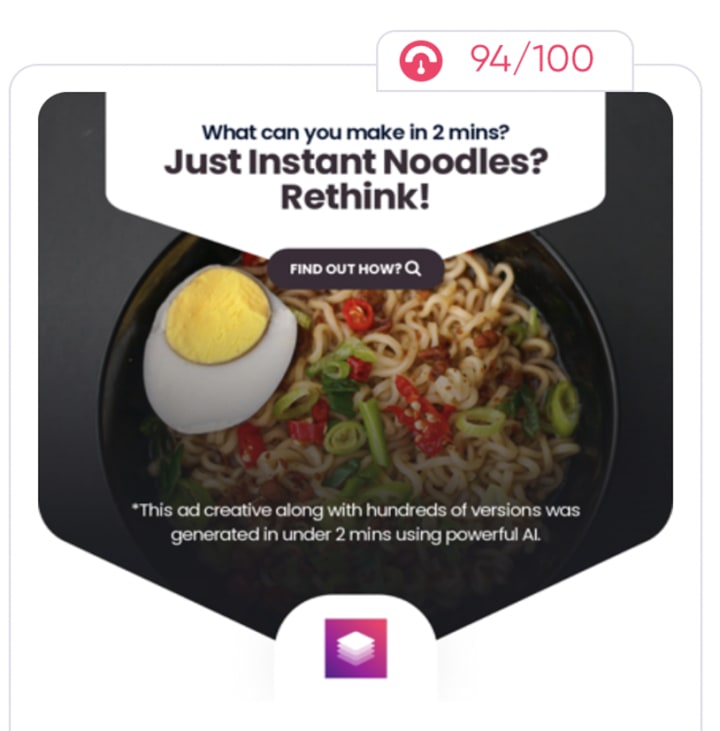Click the pink speedometer gauge icon

(421, 61)
